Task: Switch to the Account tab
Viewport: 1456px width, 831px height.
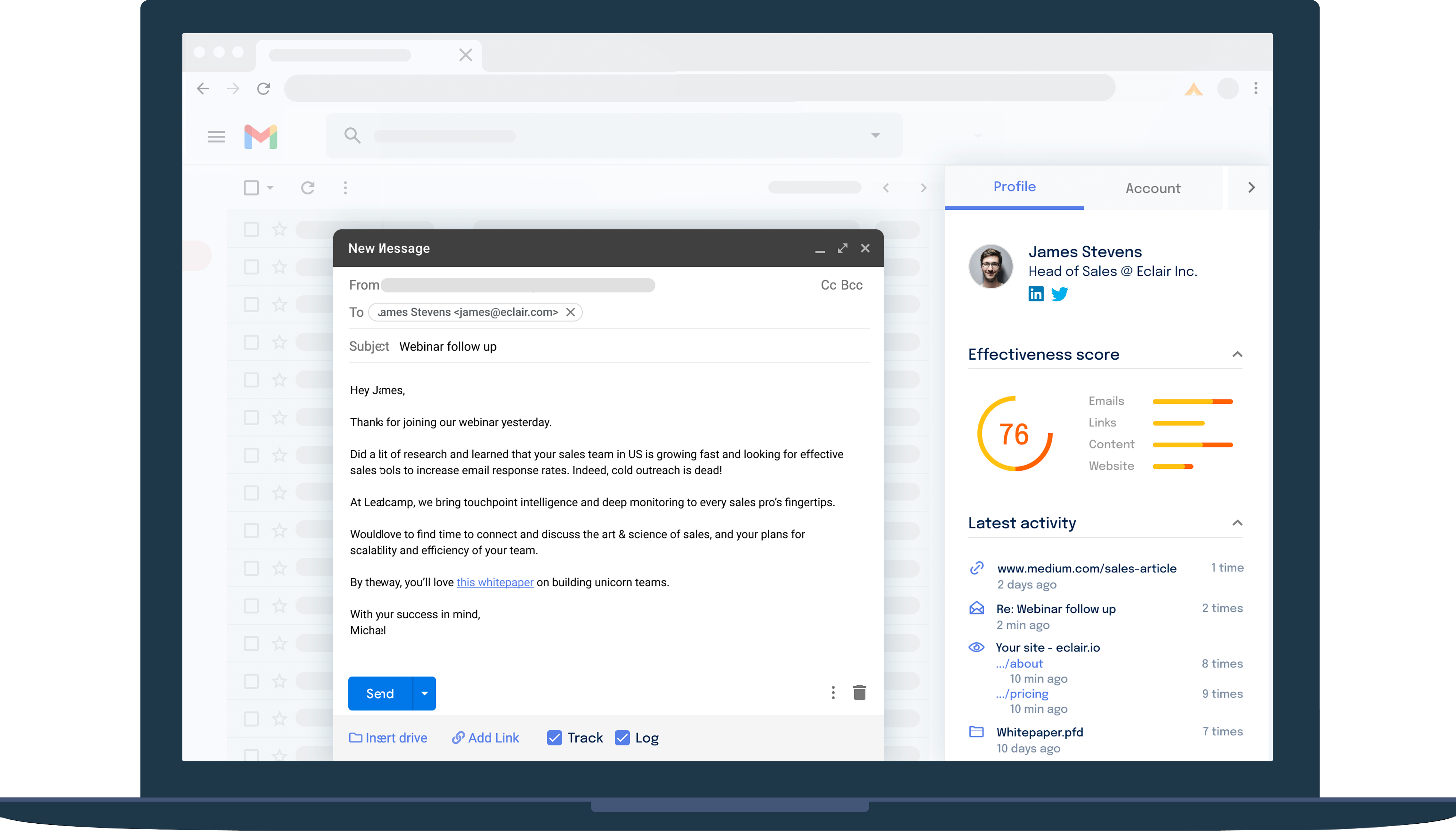Action: coord(1153,188)
